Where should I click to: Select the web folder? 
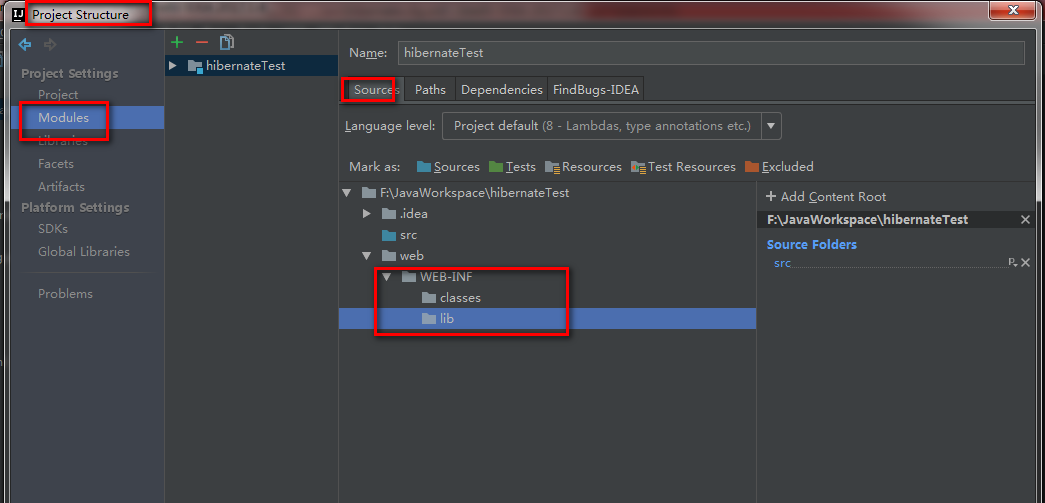coord(403,256)
